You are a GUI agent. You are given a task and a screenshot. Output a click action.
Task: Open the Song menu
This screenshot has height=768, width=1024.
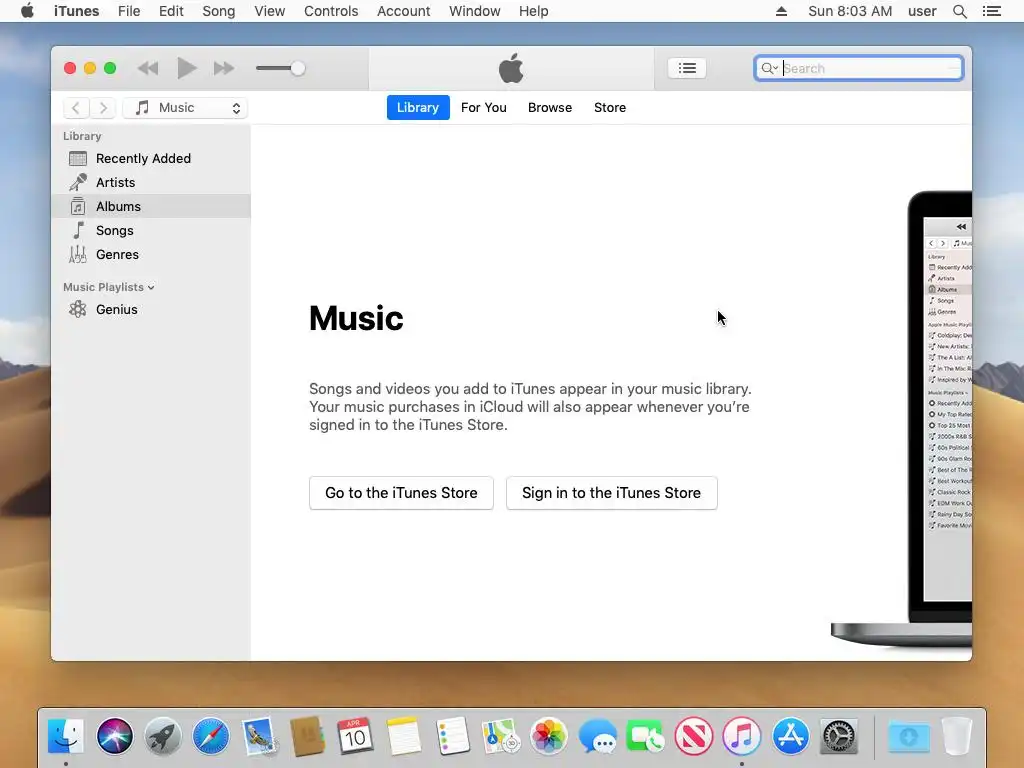click(x=218, y=11)
